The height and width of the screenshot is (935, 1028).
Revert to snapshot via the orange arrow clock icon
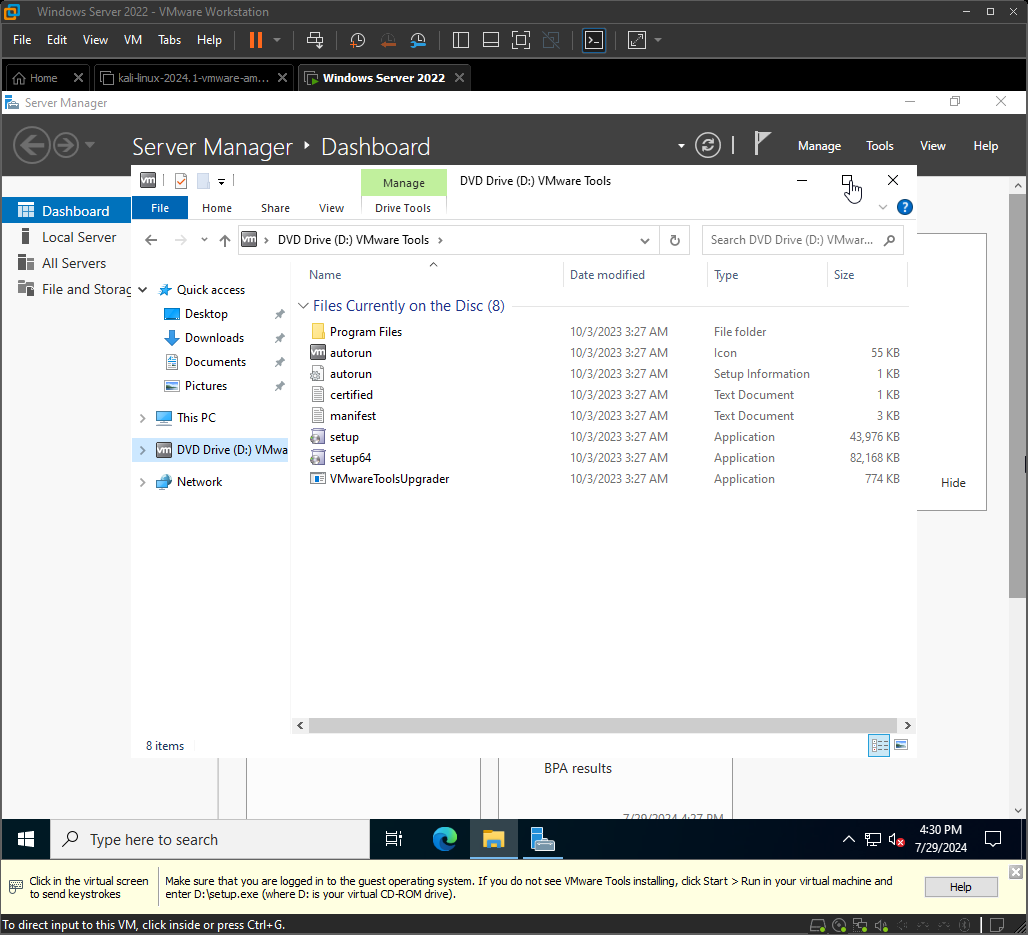coord(388,40)
